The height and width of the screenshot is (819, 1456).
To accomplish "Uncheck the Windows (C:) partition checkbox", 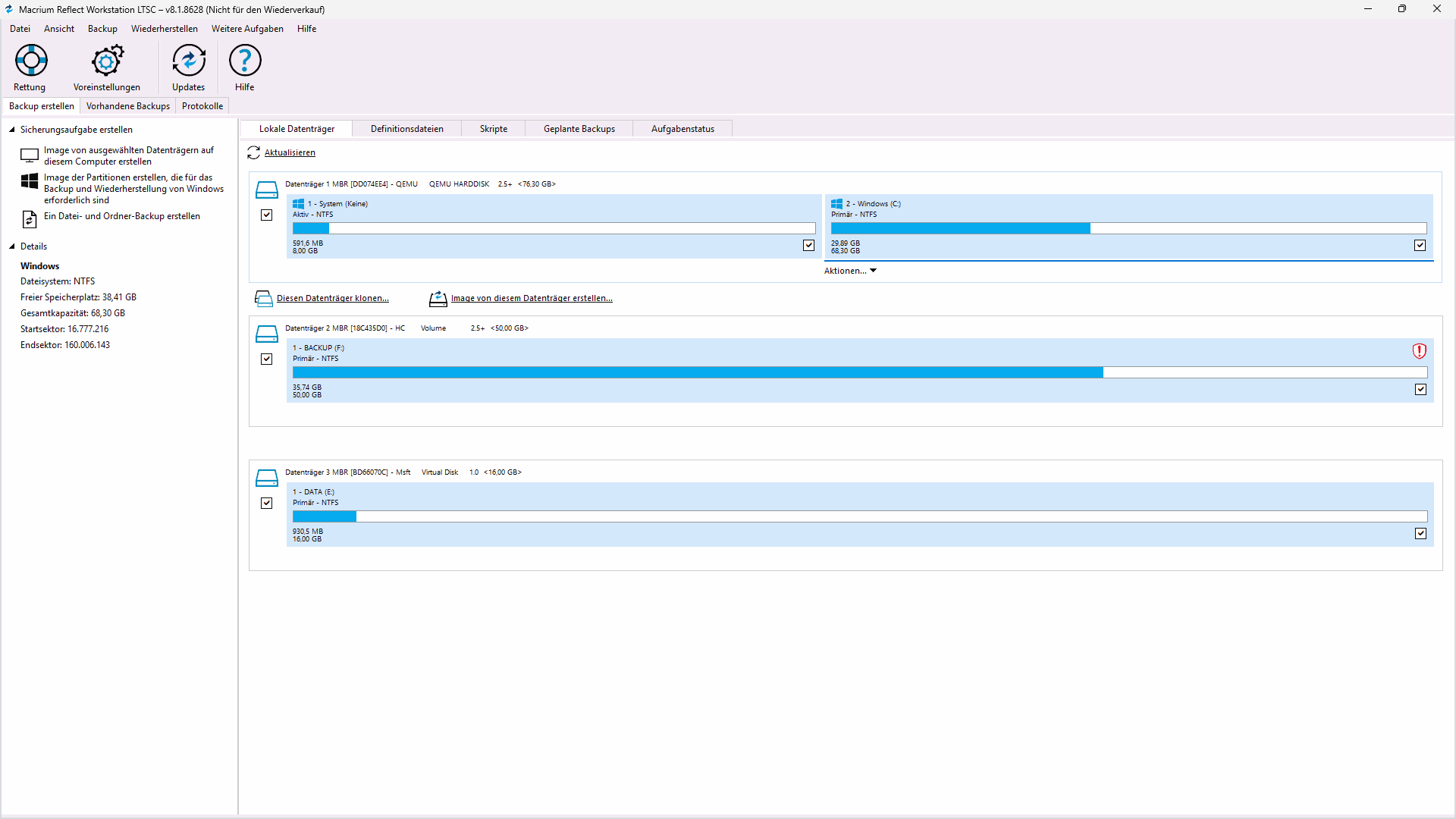I will [1420, 246].
